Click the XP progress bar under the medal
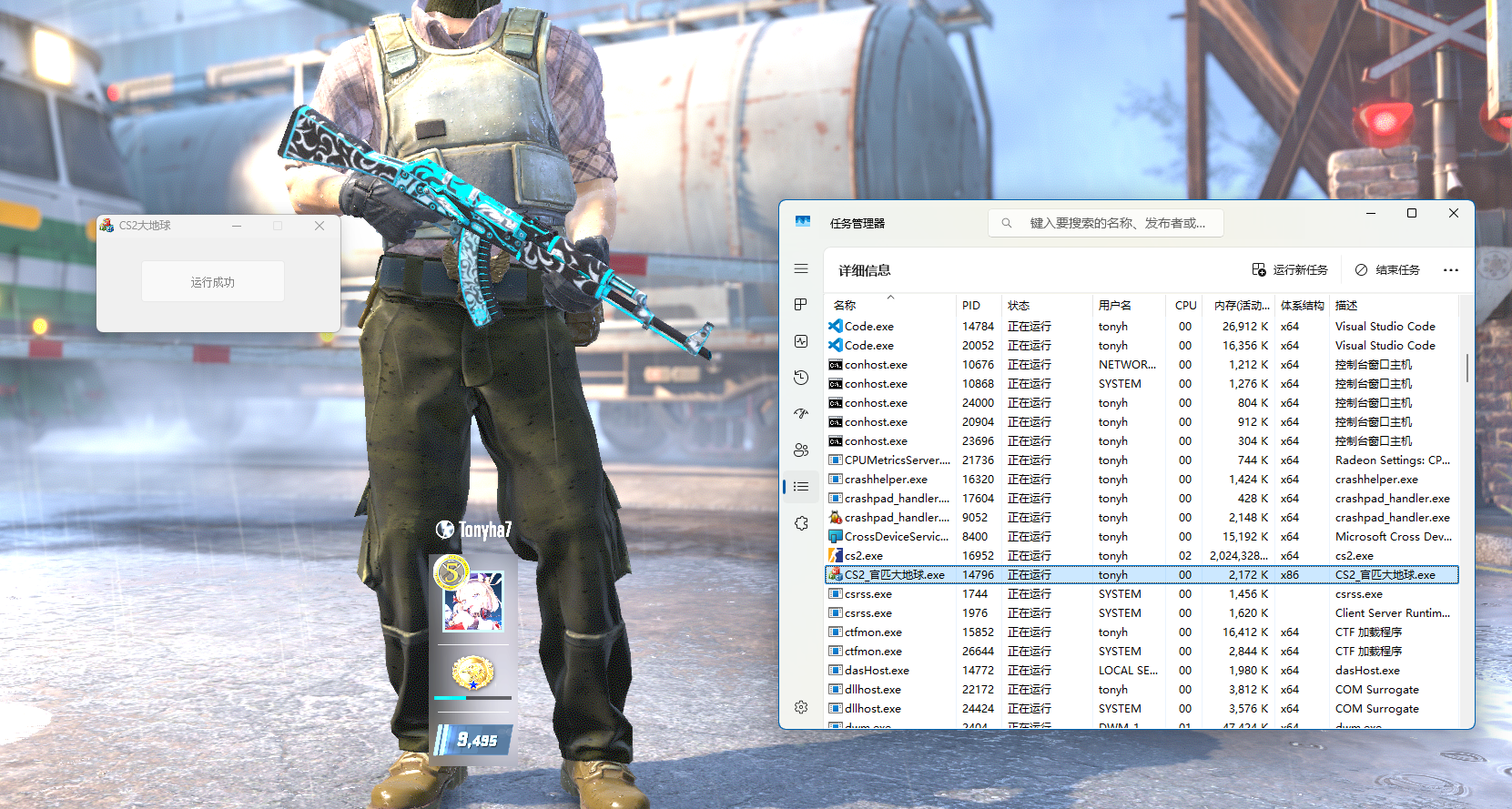Screen dimensions: 1512x809 click(472, 698)
